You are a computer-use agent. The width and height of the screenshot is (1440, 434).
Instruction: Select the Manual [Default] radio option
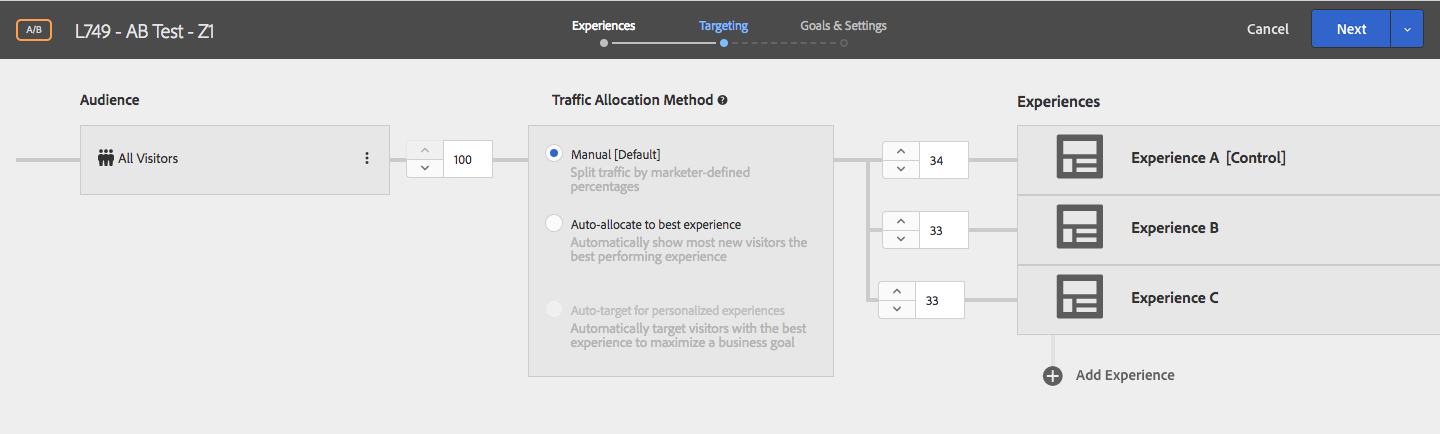(x=554, y=154)
